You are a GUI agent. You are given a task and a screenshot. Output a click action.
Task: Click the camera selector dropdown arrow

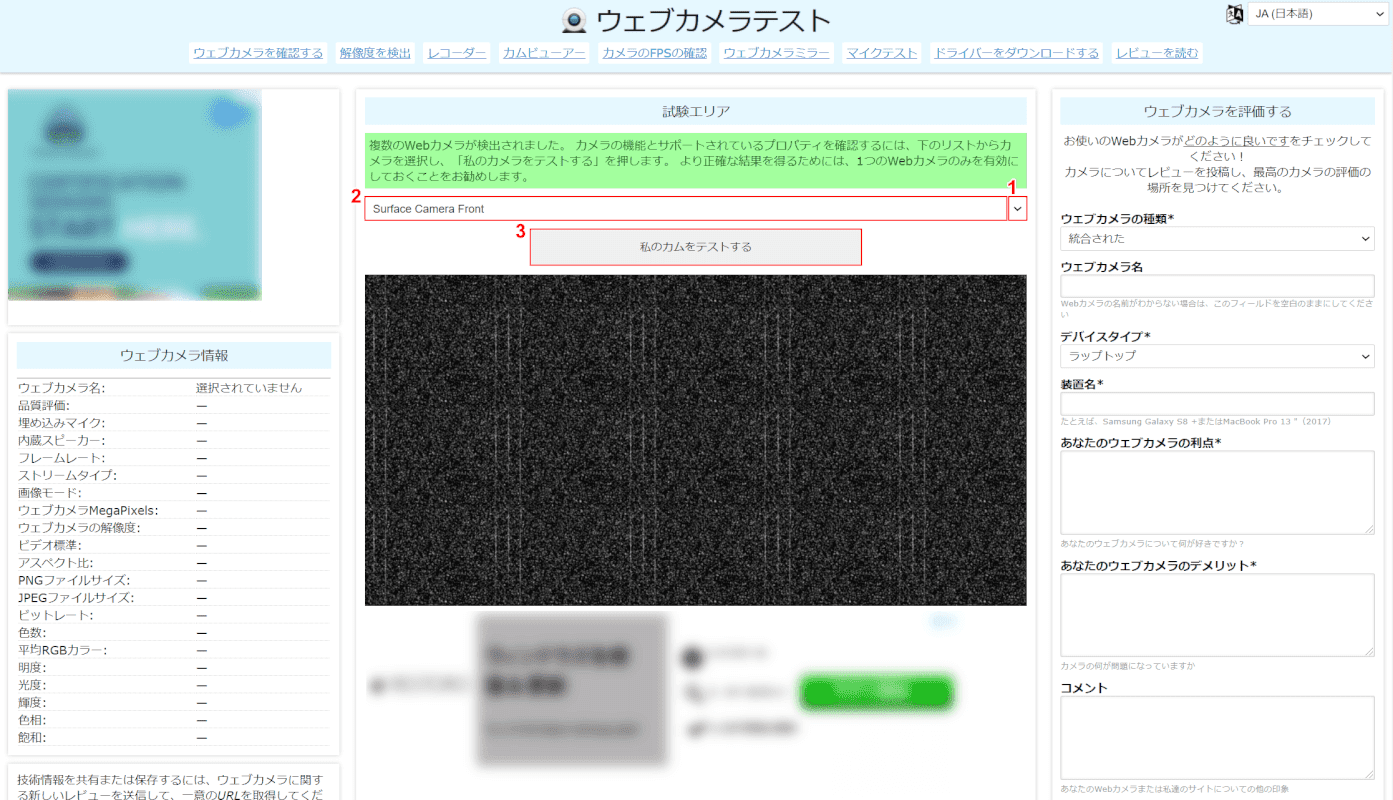(1017, 209)
